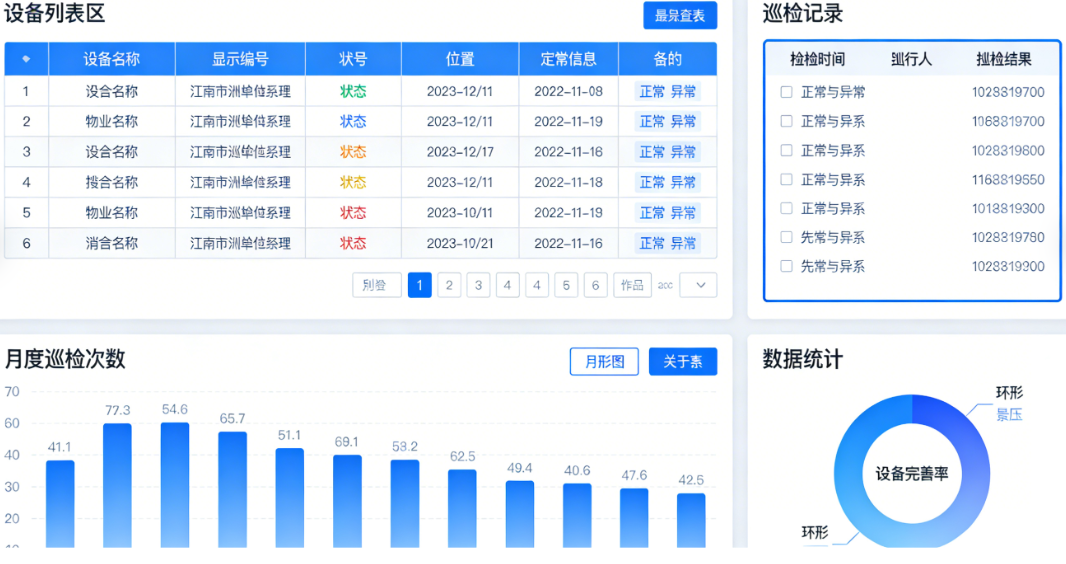Click the bar labeled 77.3

(x=117, y=484)
